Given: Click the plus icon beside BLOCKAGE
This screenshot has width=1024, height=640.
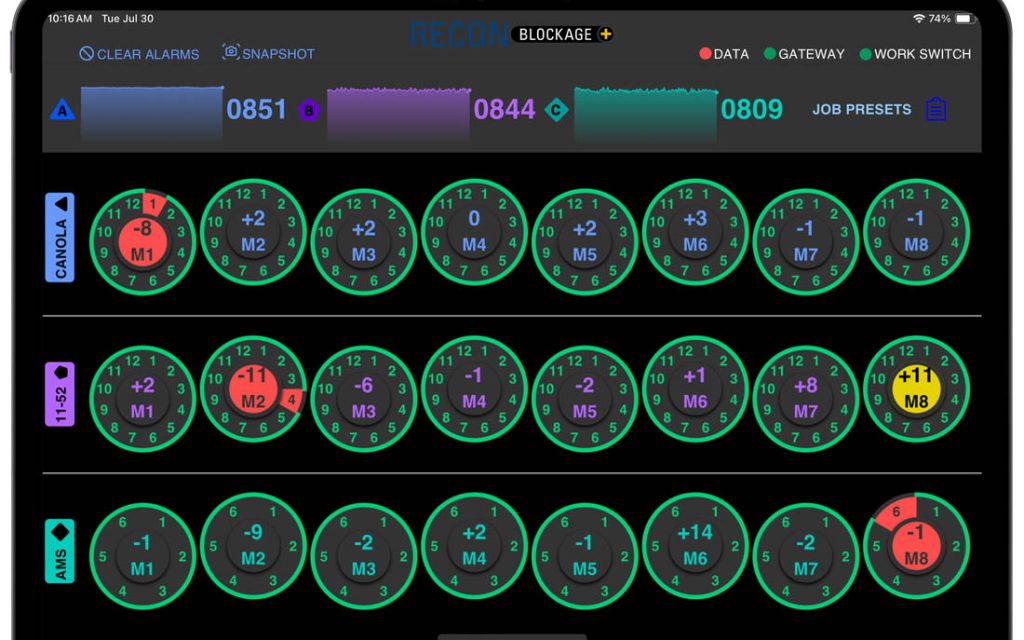Looking at the screenshot, I should coord(604,33).
